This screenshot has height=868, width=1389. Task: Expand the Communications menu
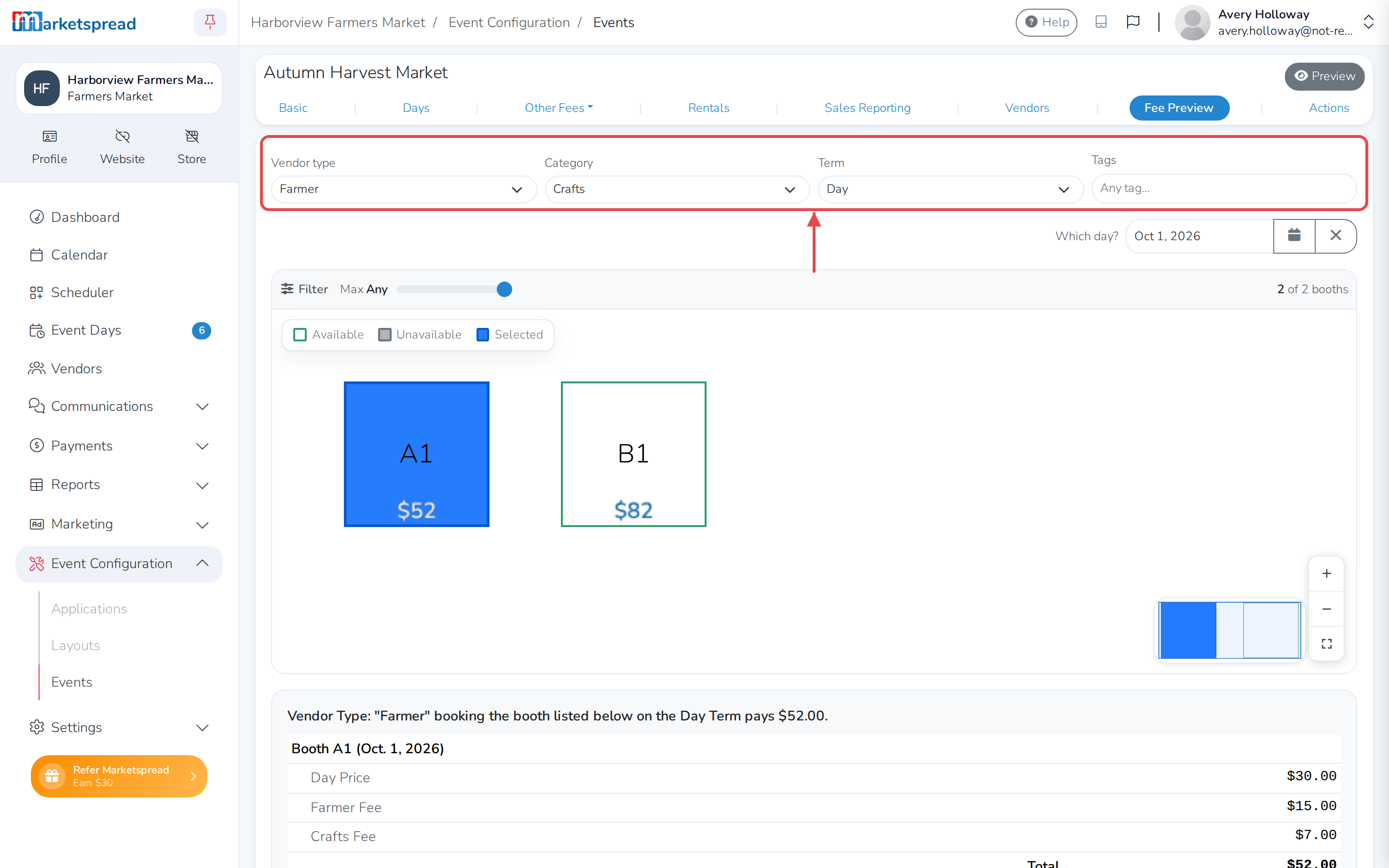click(119, 407)
